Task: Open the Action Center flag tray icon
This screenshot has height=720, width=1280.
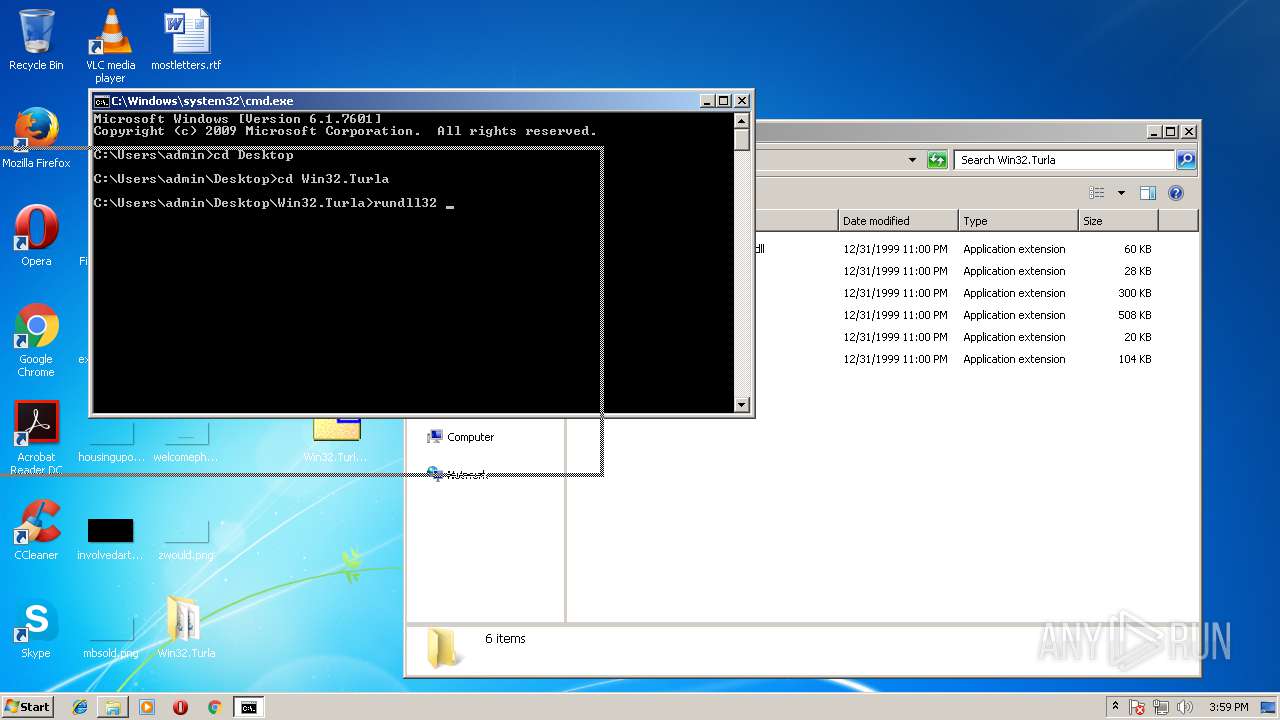Action: pyautogui.click(x=1138, y=707)
